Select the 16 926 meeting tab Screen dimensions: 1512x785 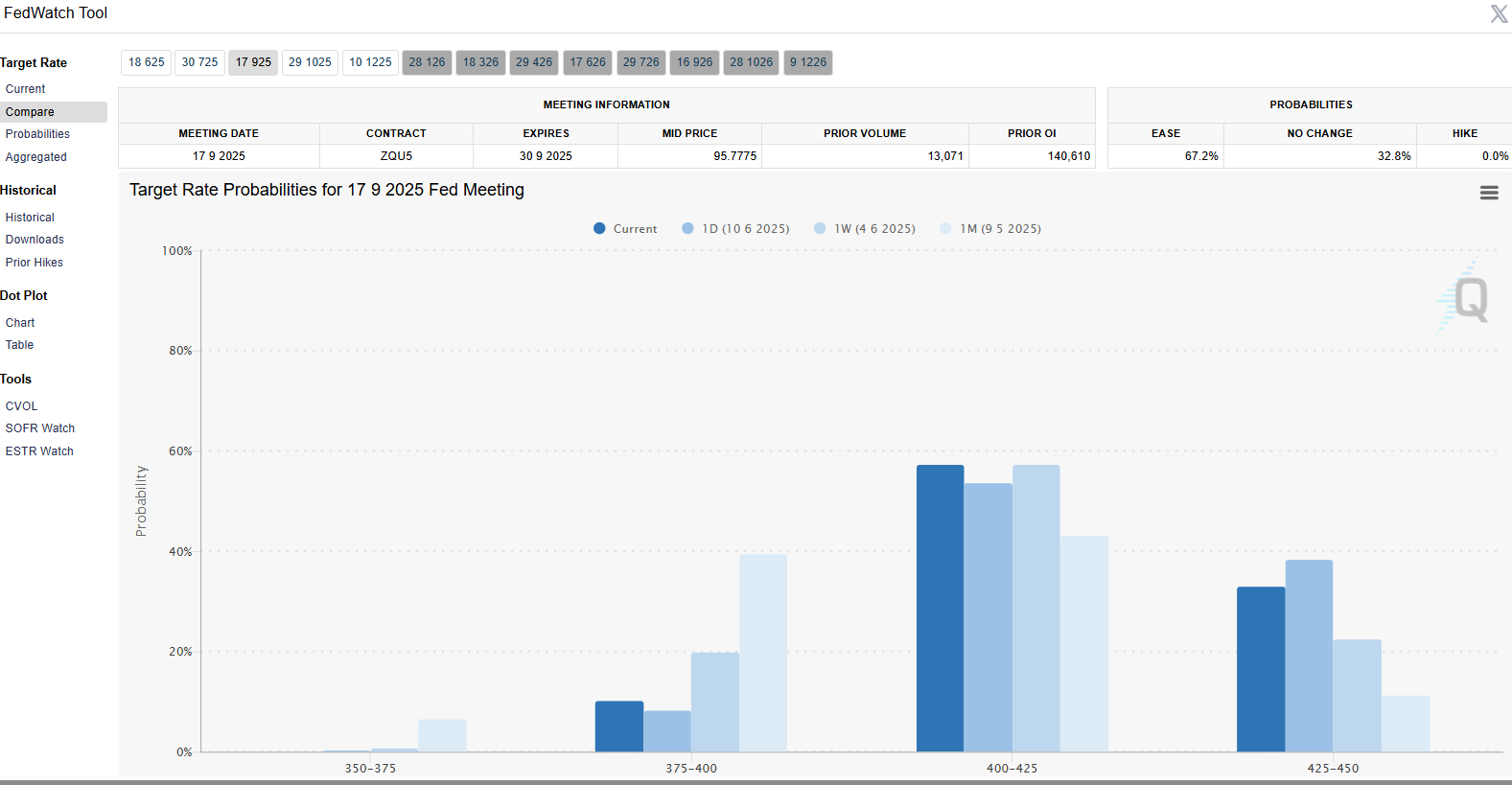[x=694, y=62]
